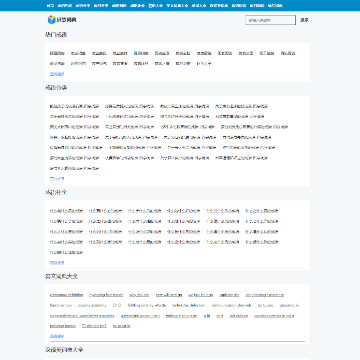Open the 'CFO' English term link
Screen dimensions: 360x360
(x=117, y=305)
